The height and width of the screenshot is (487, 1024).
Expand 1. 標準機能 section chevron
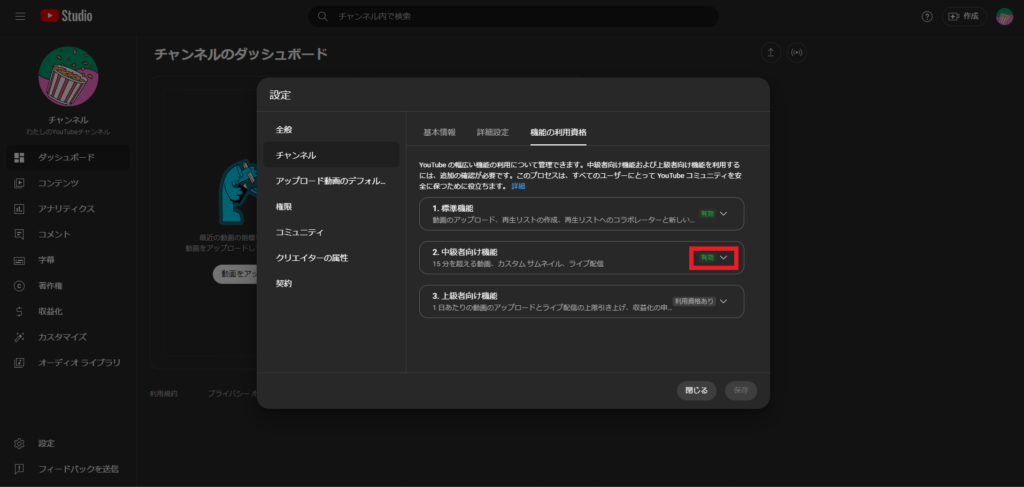tap(724, 214)
